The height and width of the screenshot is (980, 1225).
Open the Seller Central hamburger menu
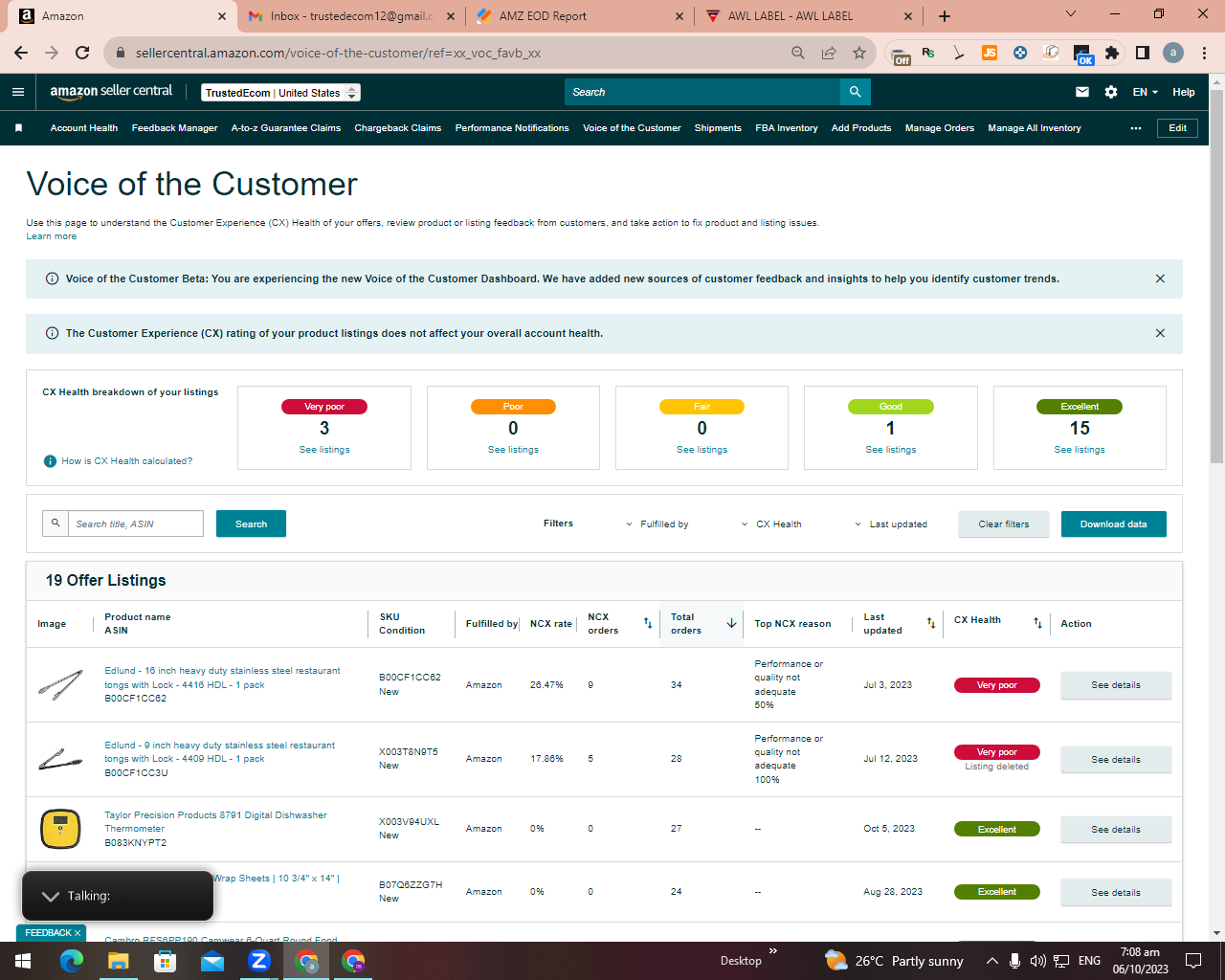click(x=18, y=92)
